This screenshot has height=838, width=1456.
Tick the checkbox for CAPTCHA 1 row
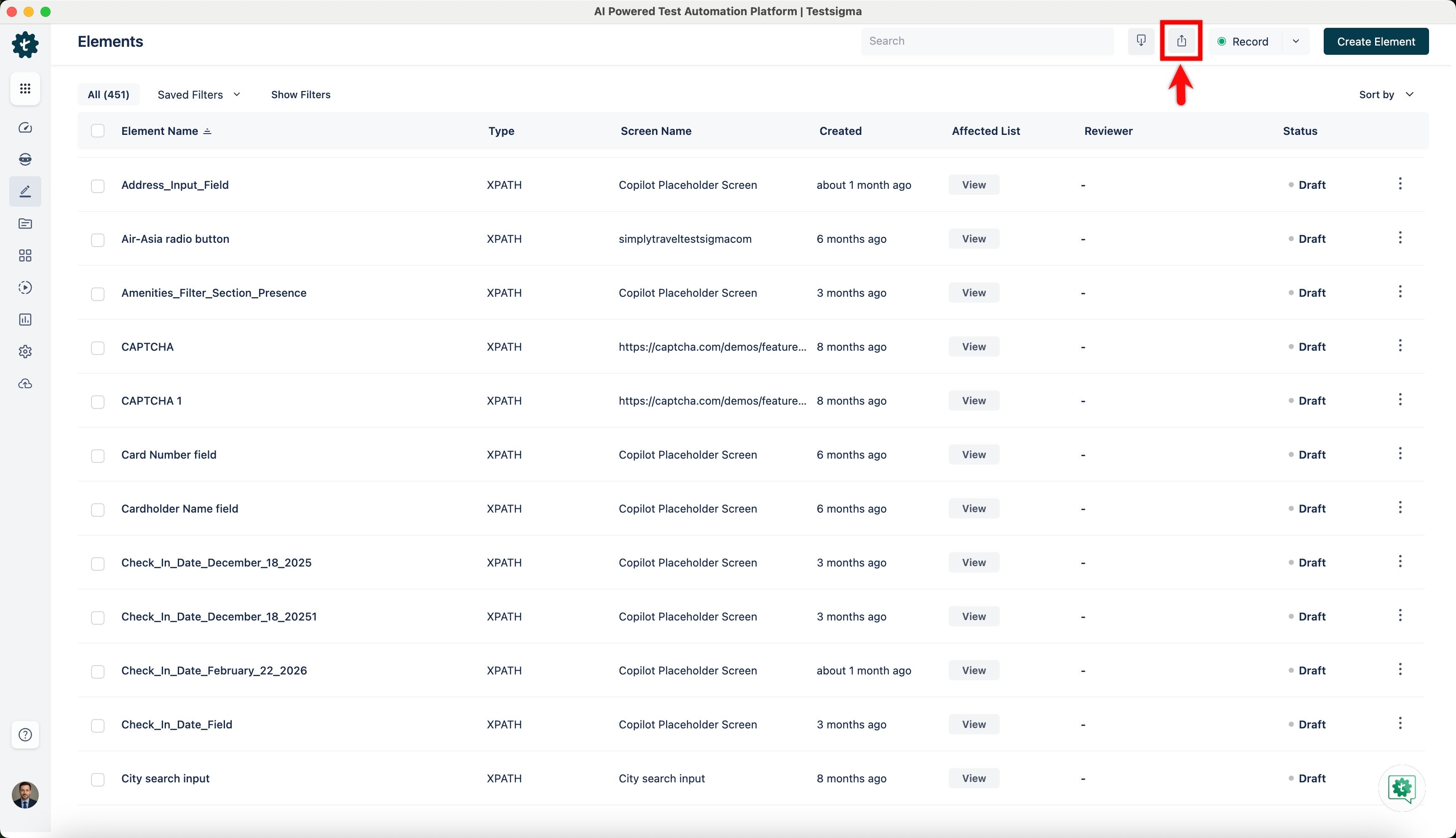[x=98, y=401]
